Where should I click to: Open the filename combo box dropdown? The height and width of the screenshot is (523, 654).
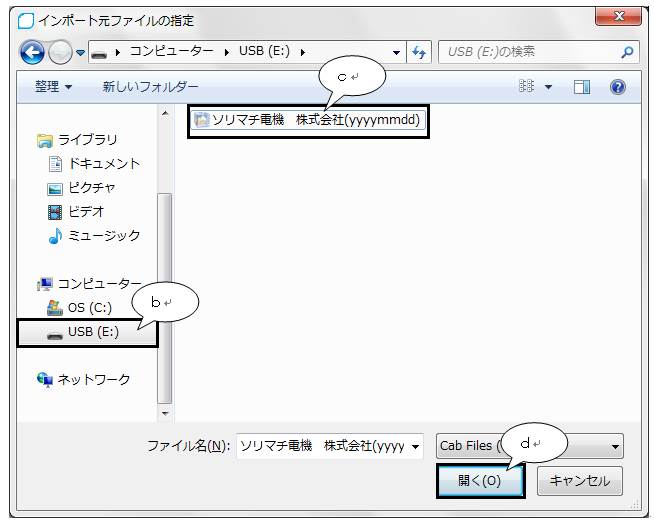415,447
